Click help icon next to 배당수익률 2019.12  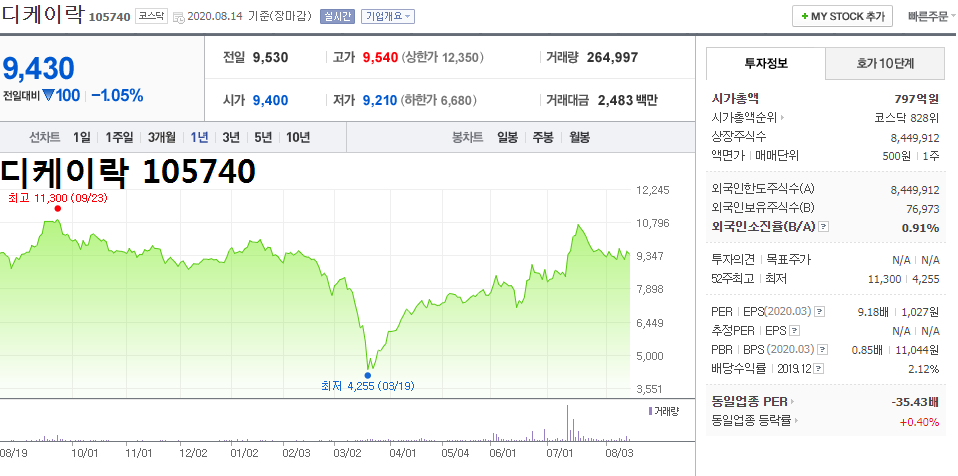(819, 369)
